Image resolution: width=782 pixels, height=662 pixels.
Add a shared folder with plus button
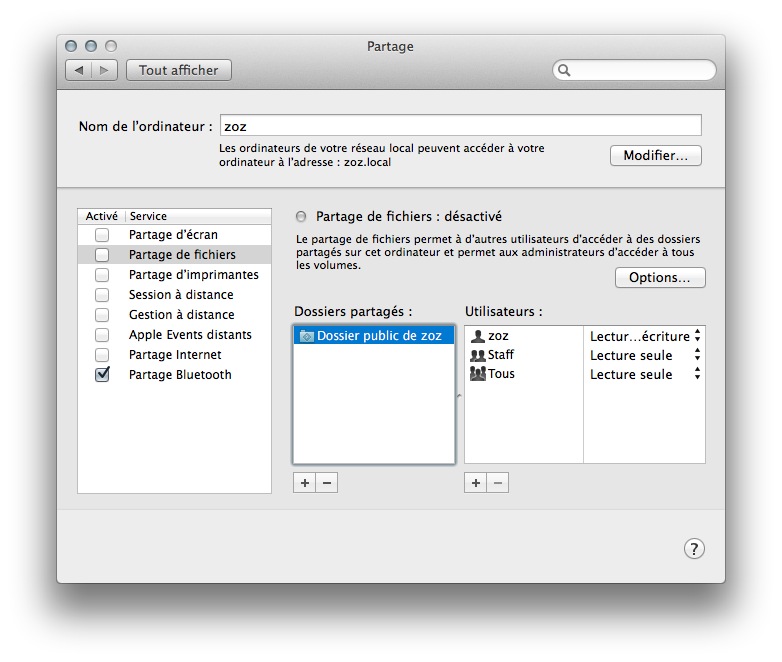pyautogui.click(x=305, y=483)
